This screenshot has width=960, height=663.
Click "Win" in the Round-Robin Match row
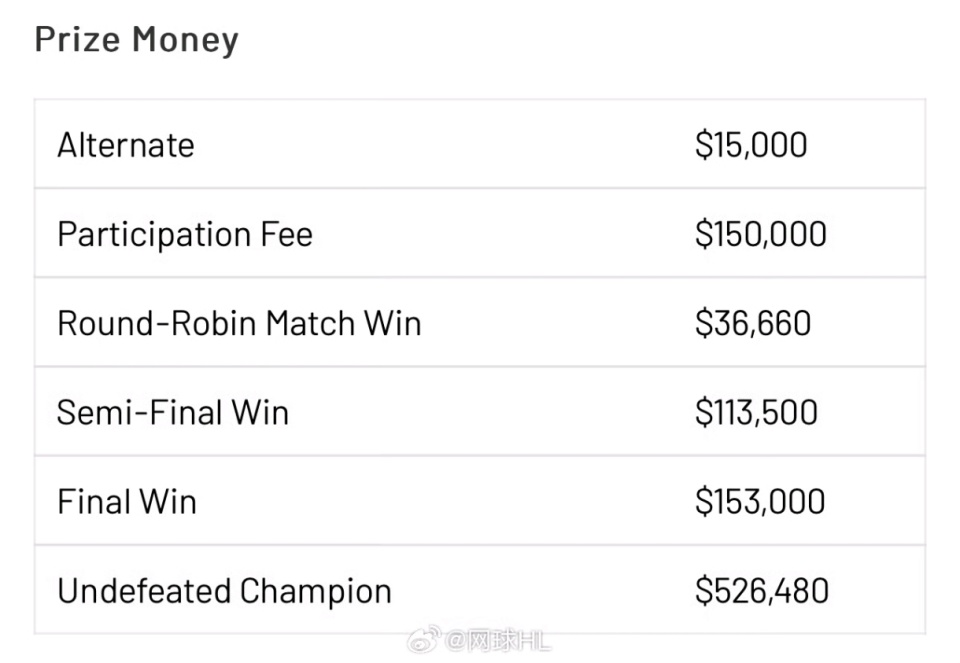(392, 323)
